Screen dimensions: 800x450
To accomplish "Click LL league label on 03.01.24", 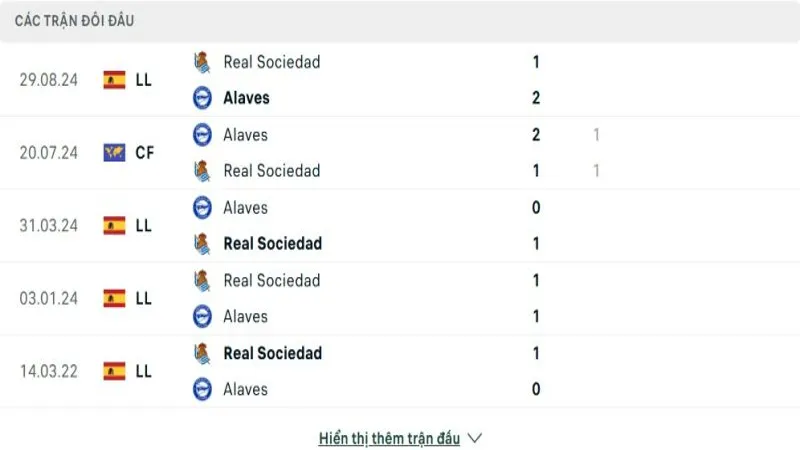I will pos(144,298).
